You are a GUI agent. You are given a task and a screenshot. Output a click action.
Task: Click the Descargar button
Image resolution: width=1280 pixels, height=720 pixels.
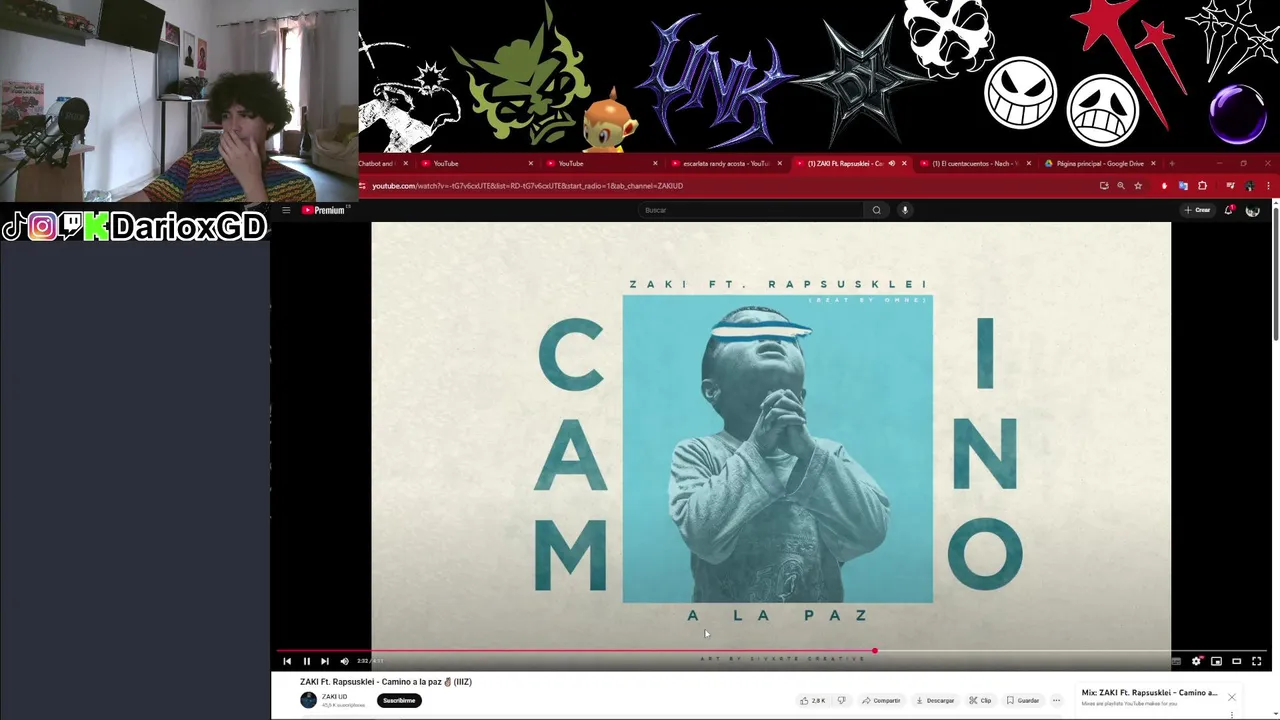tap(935, 700)
